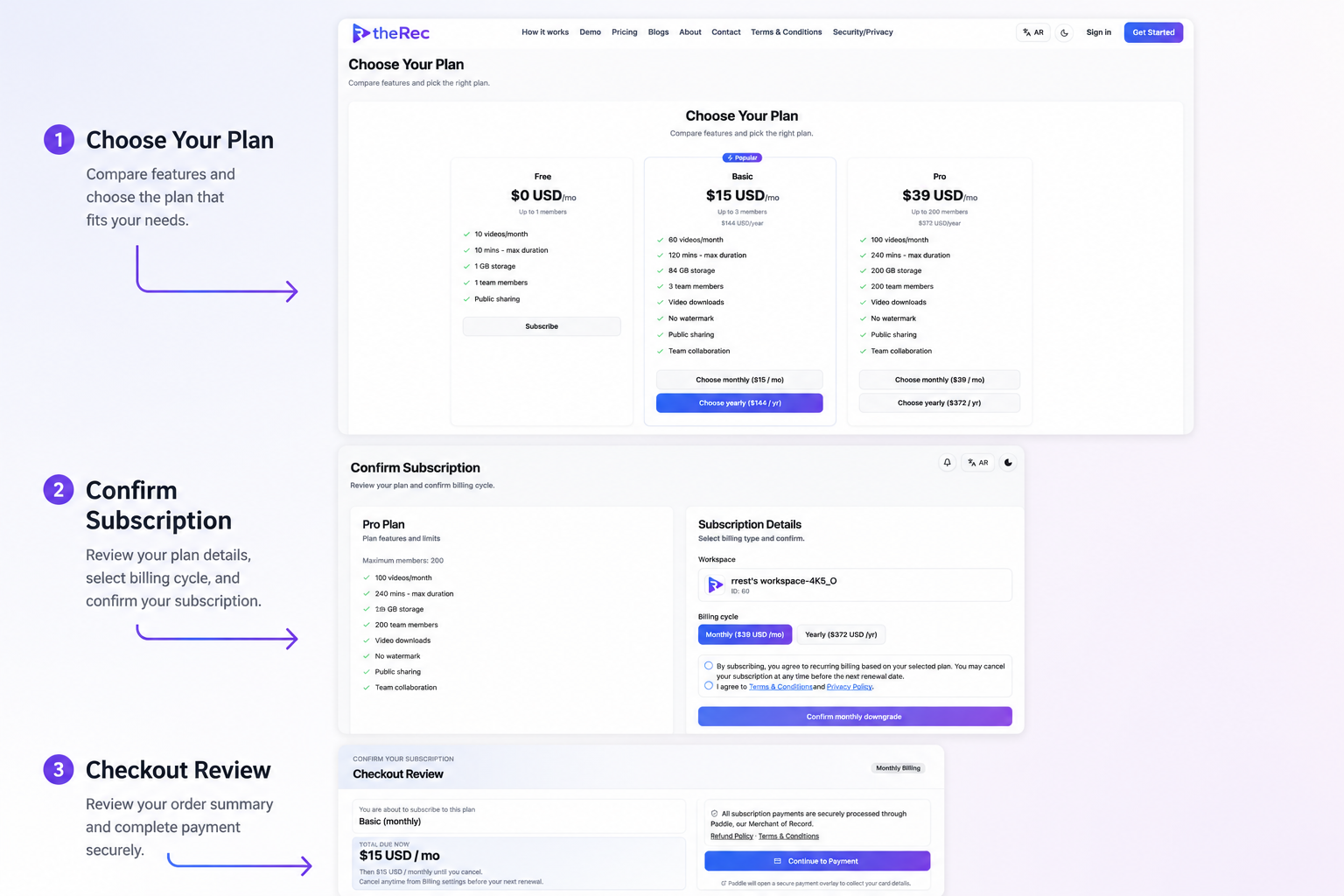The image size is (1344, 896).
Task: Click "84 GB storage" feature row
Action: click(x=691, y=271)
